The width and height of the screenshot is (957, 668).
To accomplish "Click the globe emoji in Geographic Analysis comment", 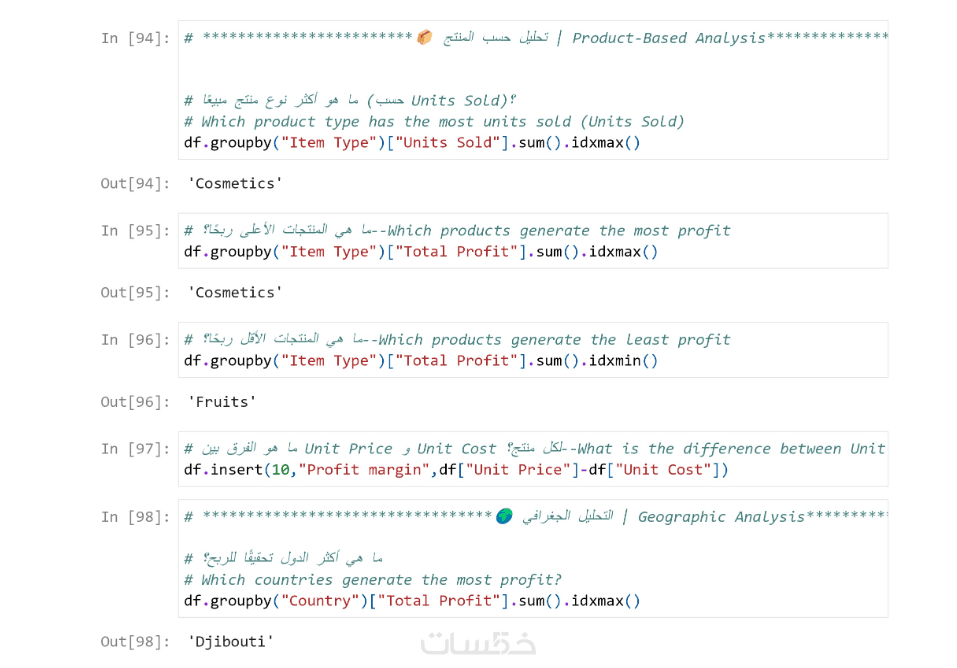I will [504, 516].
